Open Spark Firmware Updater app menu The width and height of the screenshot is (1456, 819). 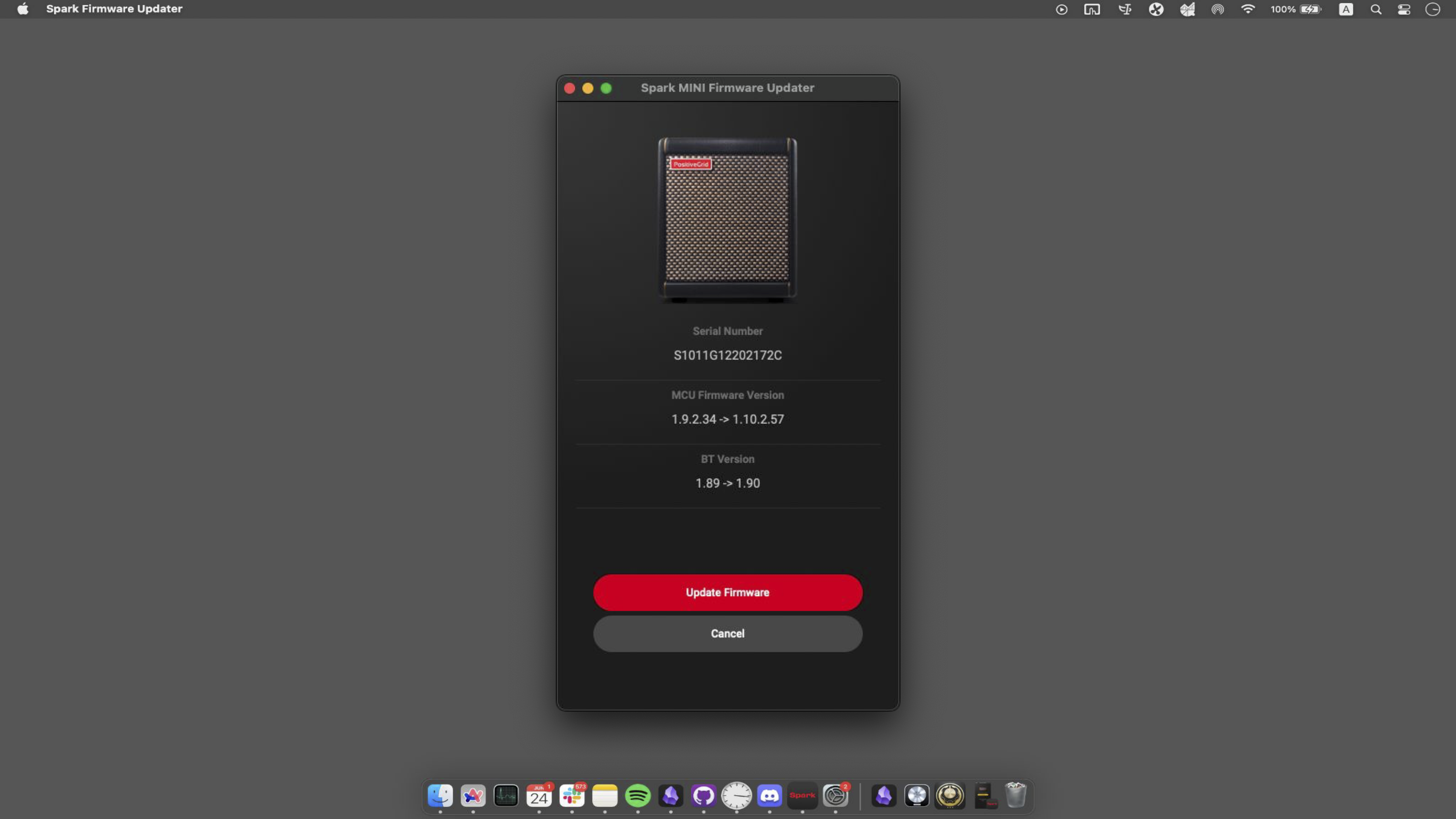tap(114, 9)
